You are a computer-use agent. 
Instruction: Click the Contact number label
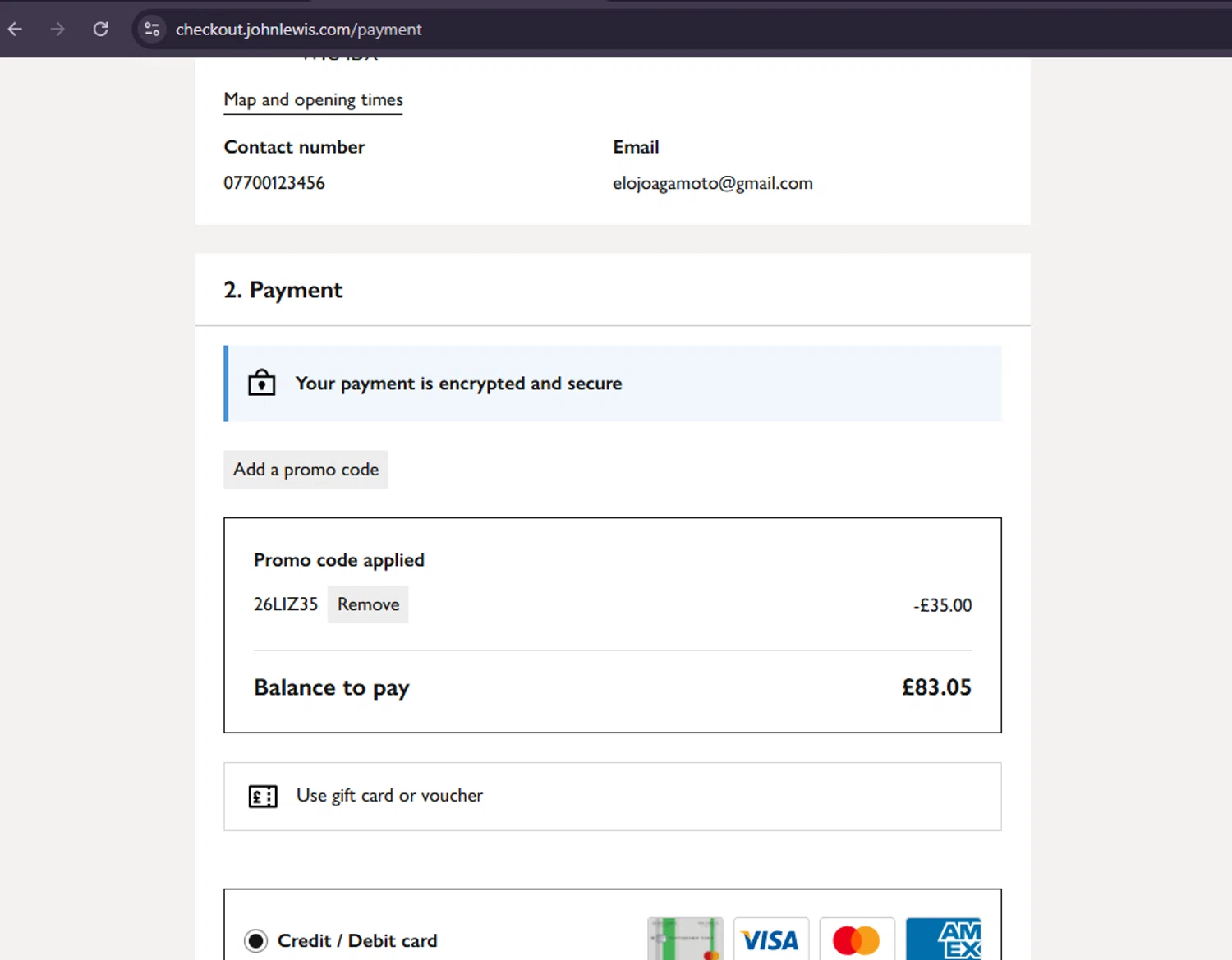click(x=294, y=147)
